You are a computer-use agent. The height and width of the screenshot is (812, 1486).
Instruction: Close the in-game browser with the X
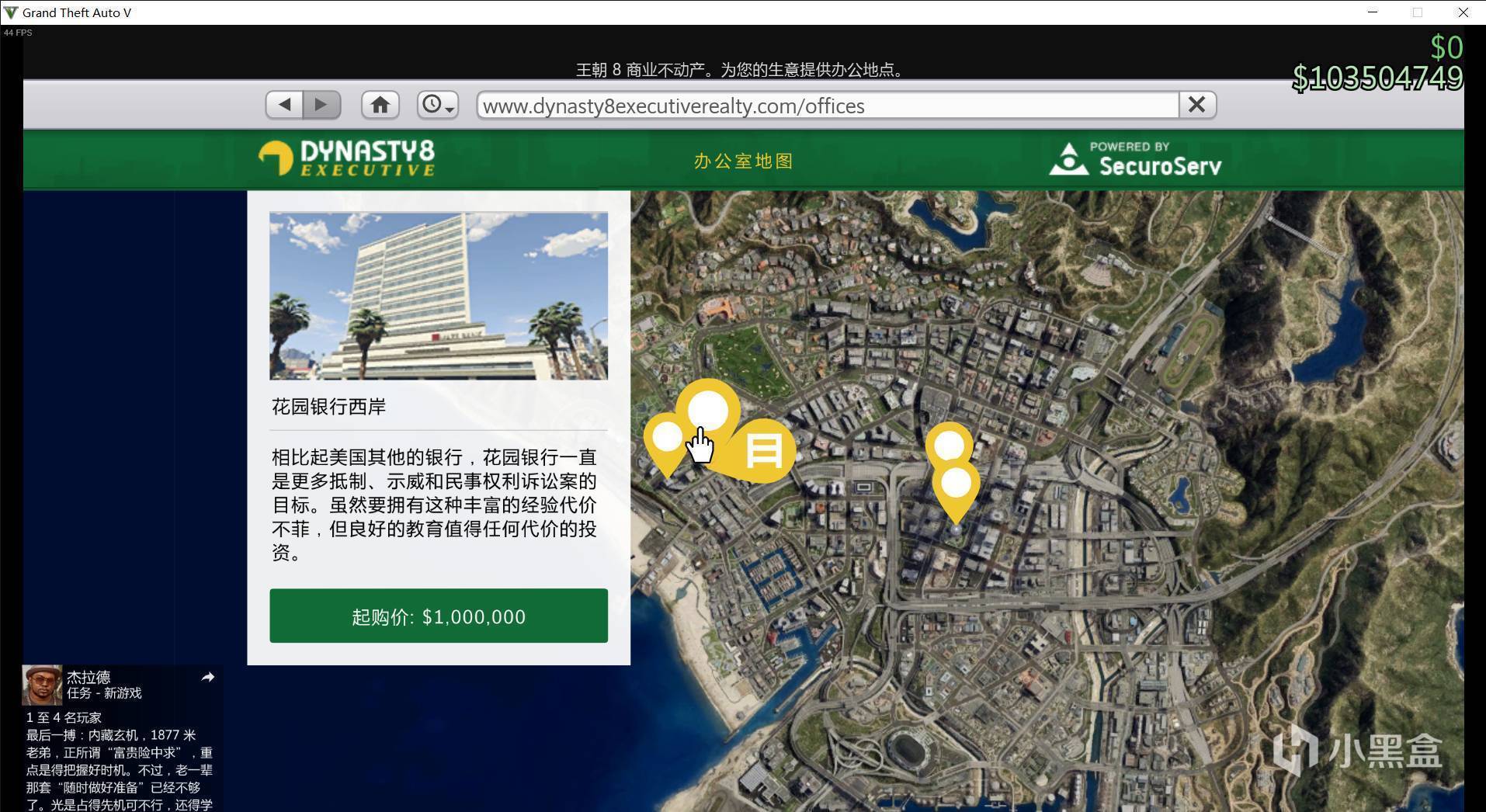[x=1197, y=105]
